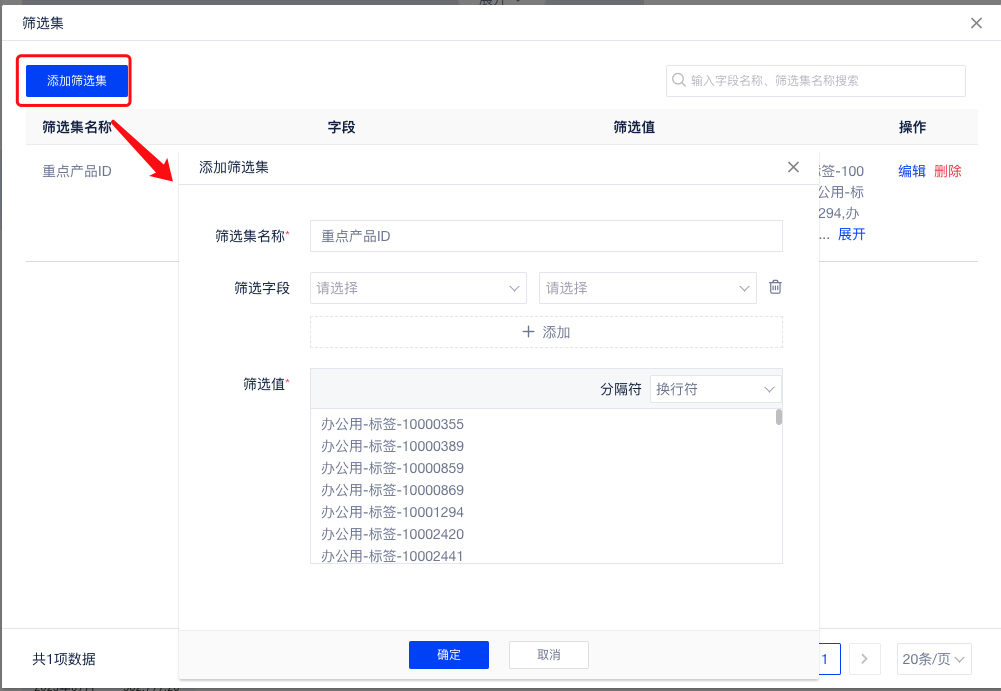Confirm with the 确定 button

click(448, 655)
